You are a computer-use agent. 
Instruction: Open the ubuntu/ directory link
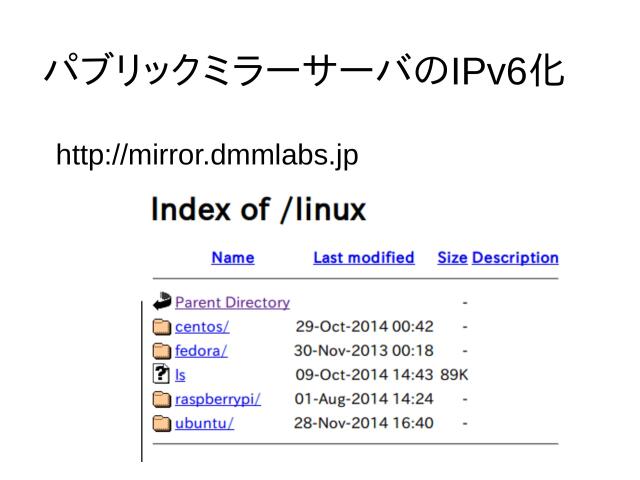[x=204, y=423]
